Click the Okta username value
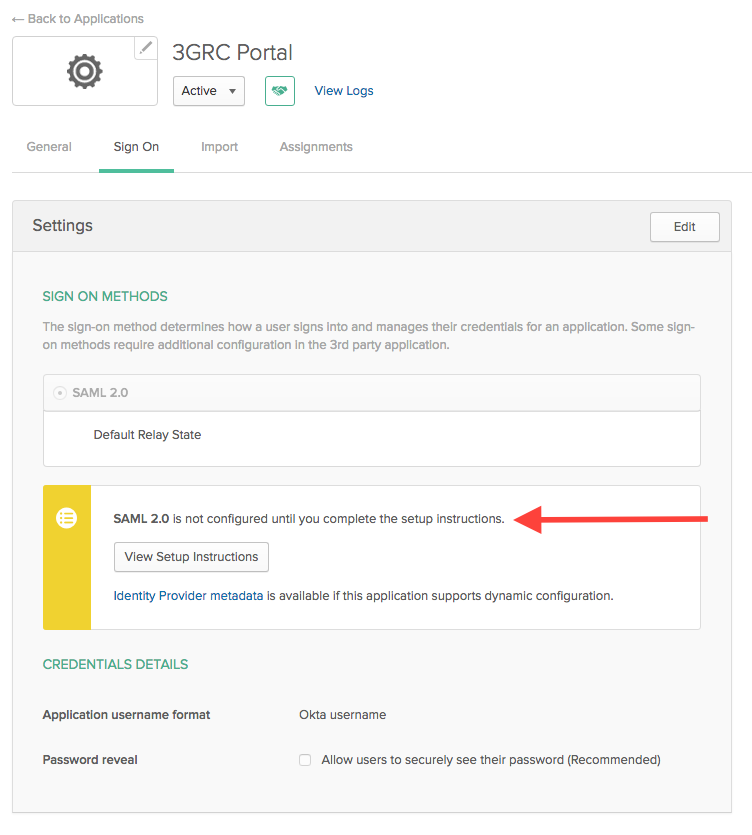The width and height of the screenshot is (752, 835). coord(342,715)
